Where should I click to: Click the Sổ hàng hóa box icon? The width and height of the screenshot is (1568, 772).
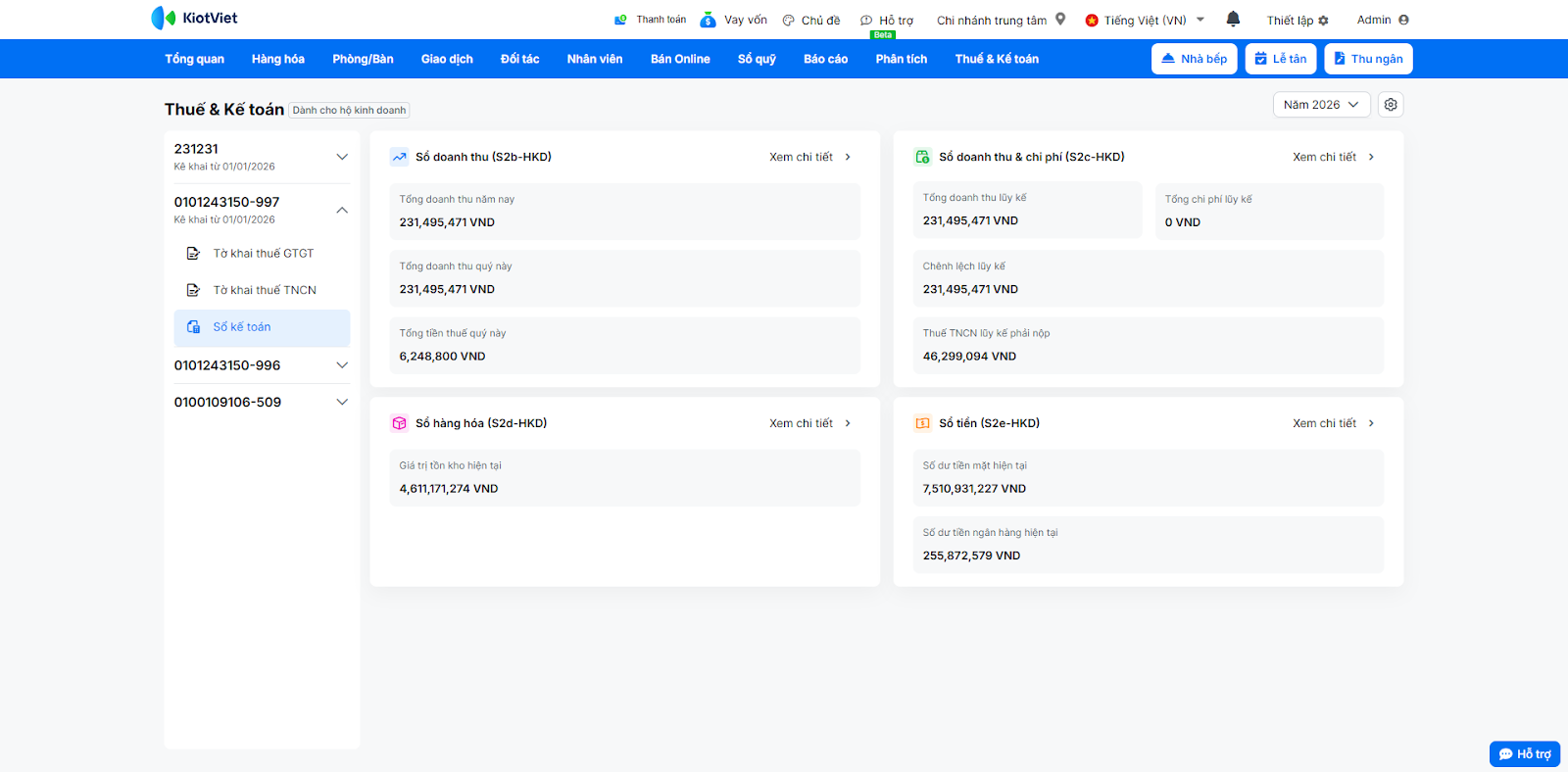399,423
